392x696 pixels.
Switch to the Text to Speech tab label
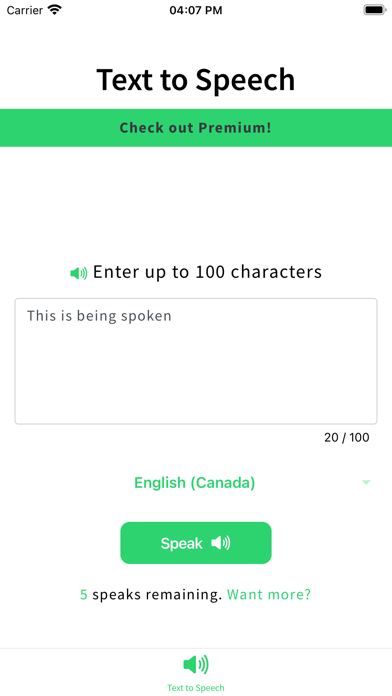click(196, 688)
